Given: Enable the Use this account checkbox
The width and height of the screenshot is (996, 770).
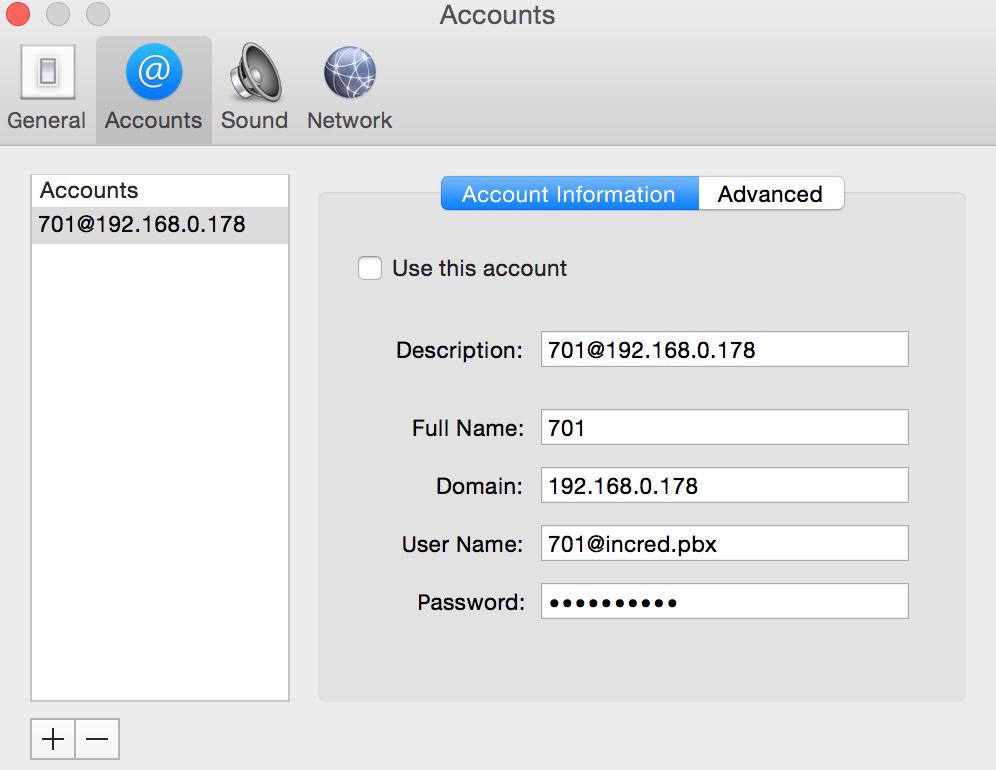Looking at the screenshot, I should 370,268.
